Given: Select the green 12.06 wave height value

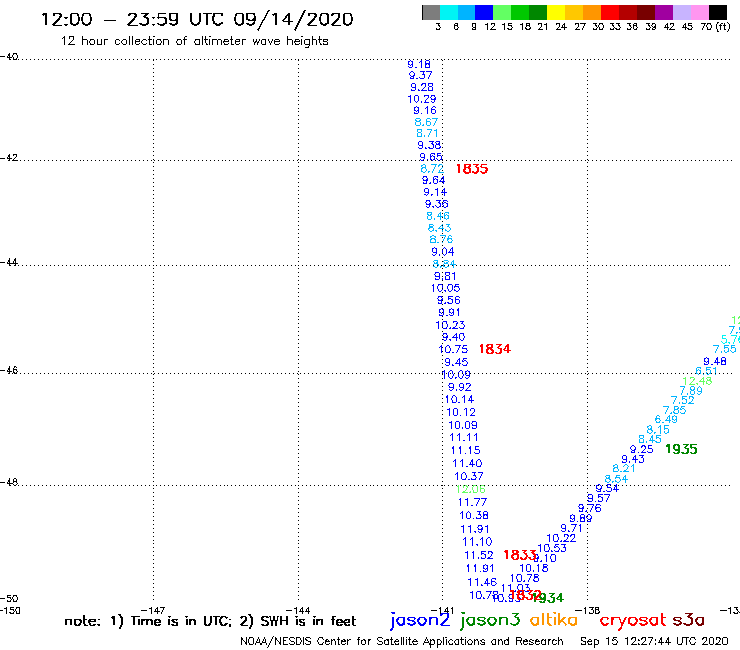Looking at the screenshot, I should [471, 490].
